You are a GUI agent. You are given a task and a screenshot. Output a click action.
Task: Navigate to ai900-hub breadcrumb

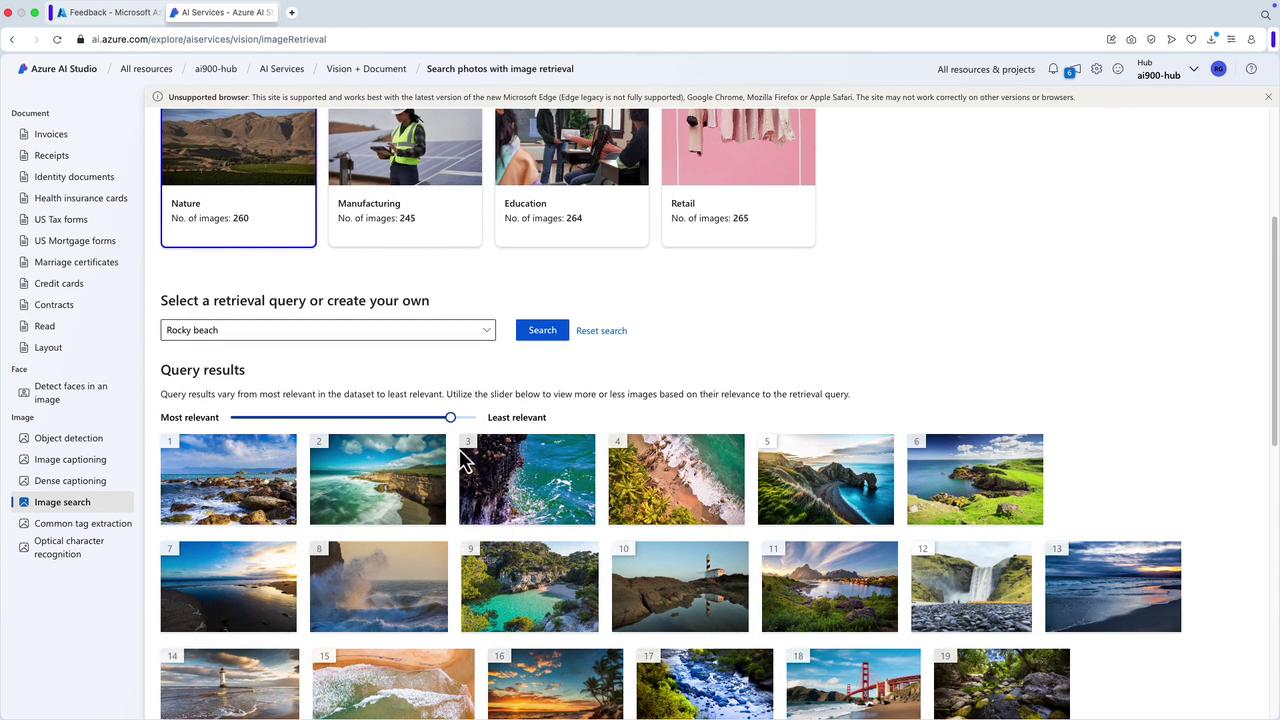point(216,69)
